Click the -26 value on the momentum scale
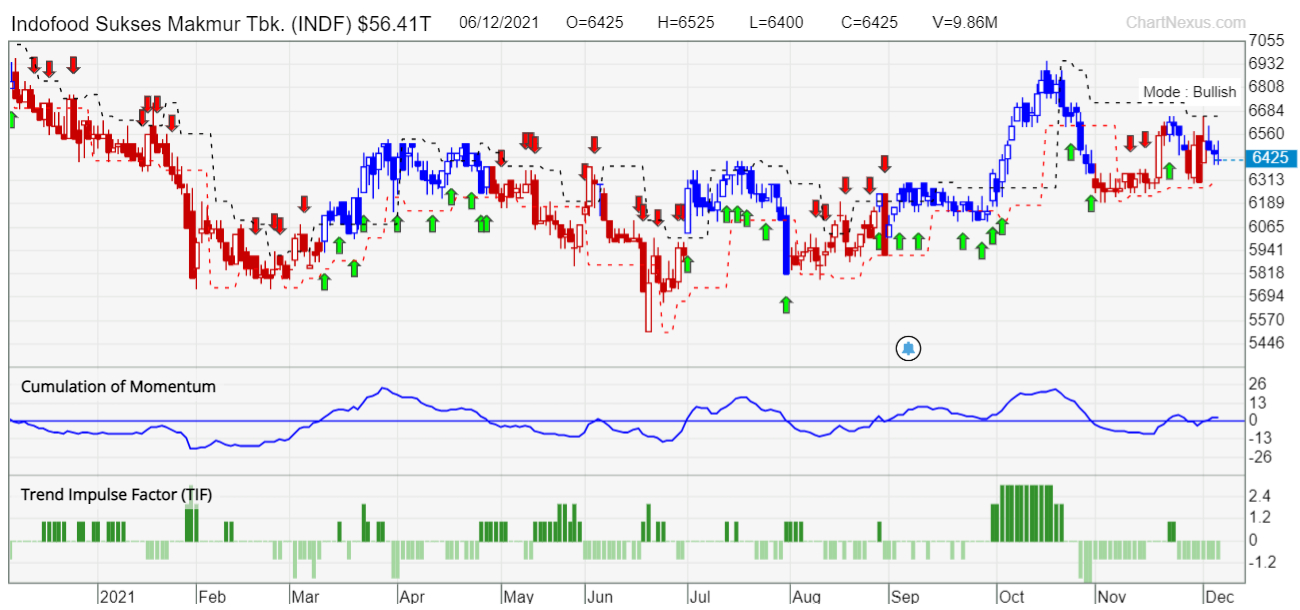 point(1260,457)
